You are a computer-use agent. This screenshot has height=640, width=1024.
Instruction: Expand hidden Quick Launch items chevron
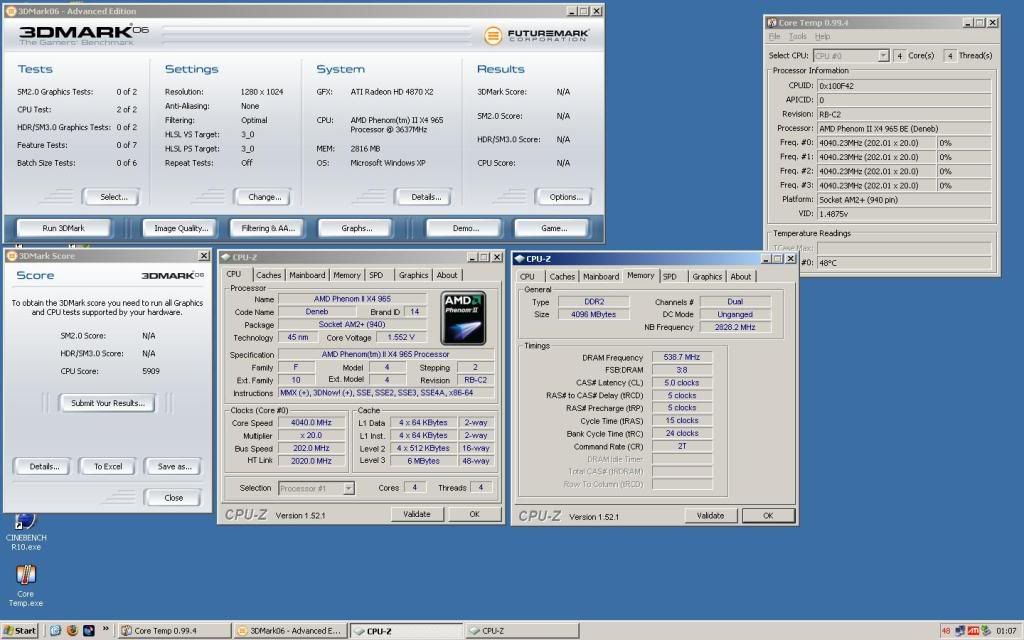pos(105,631)
